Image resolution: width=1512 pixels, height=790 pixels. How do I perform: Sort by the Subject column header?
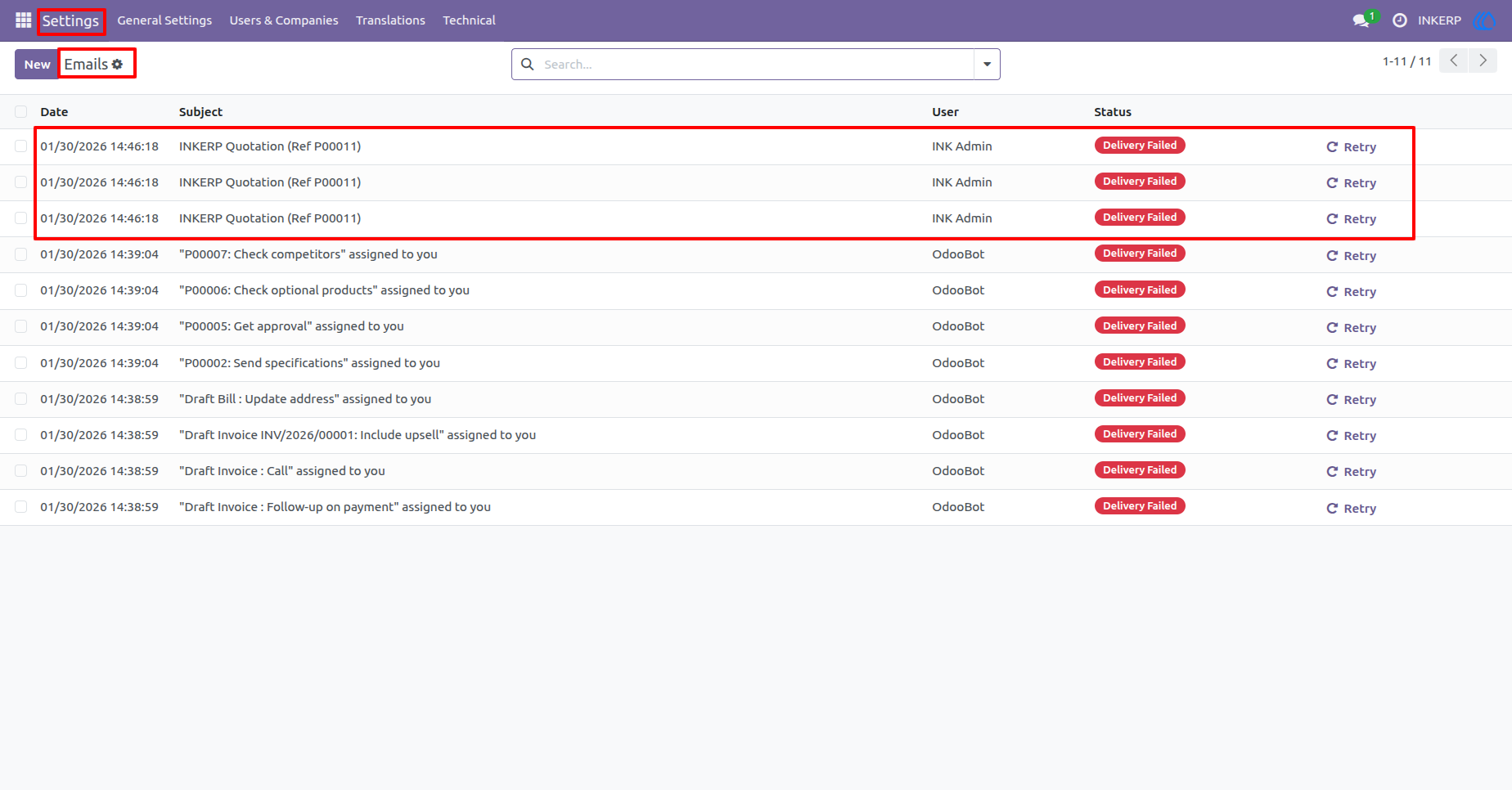coord(200,112)
